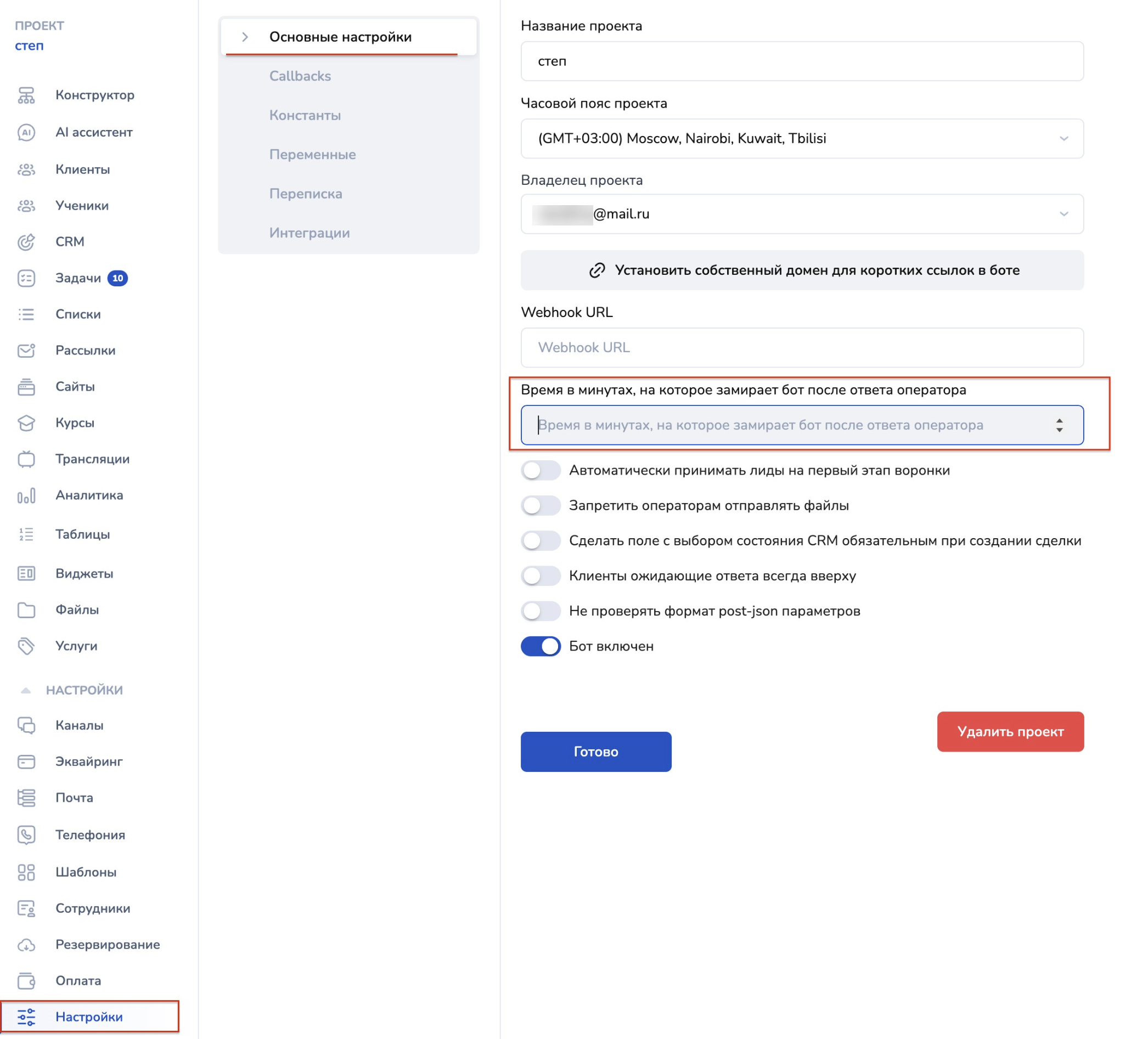This screenshot has height=1039, width=1148.
Task: Open the Конструктор sidebar icon
Action: point(26,95)
